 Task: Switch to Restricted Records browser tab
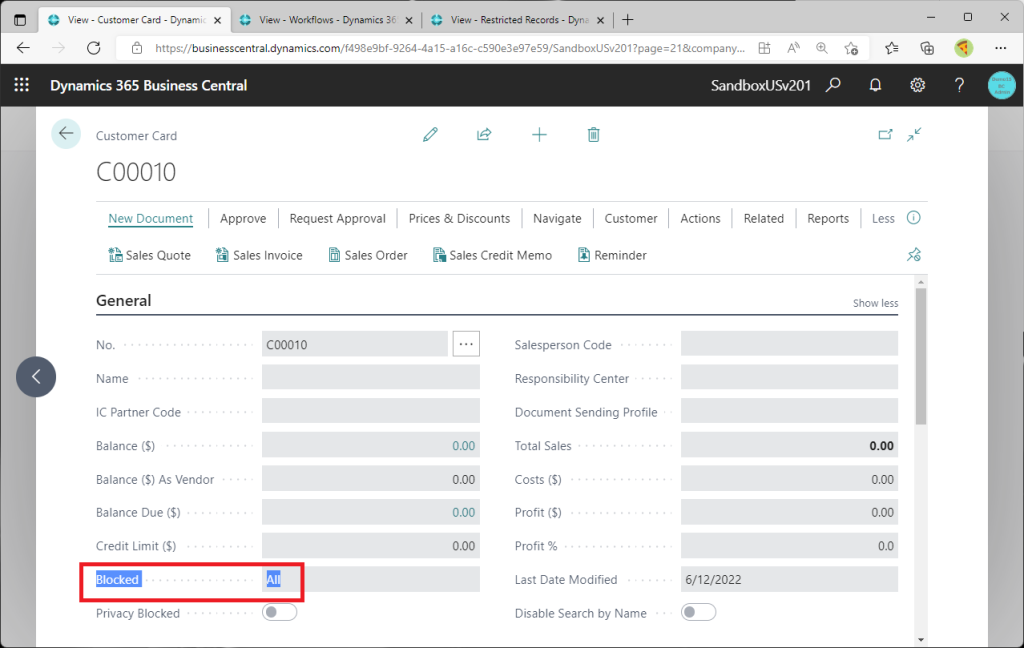click(519, 20)
